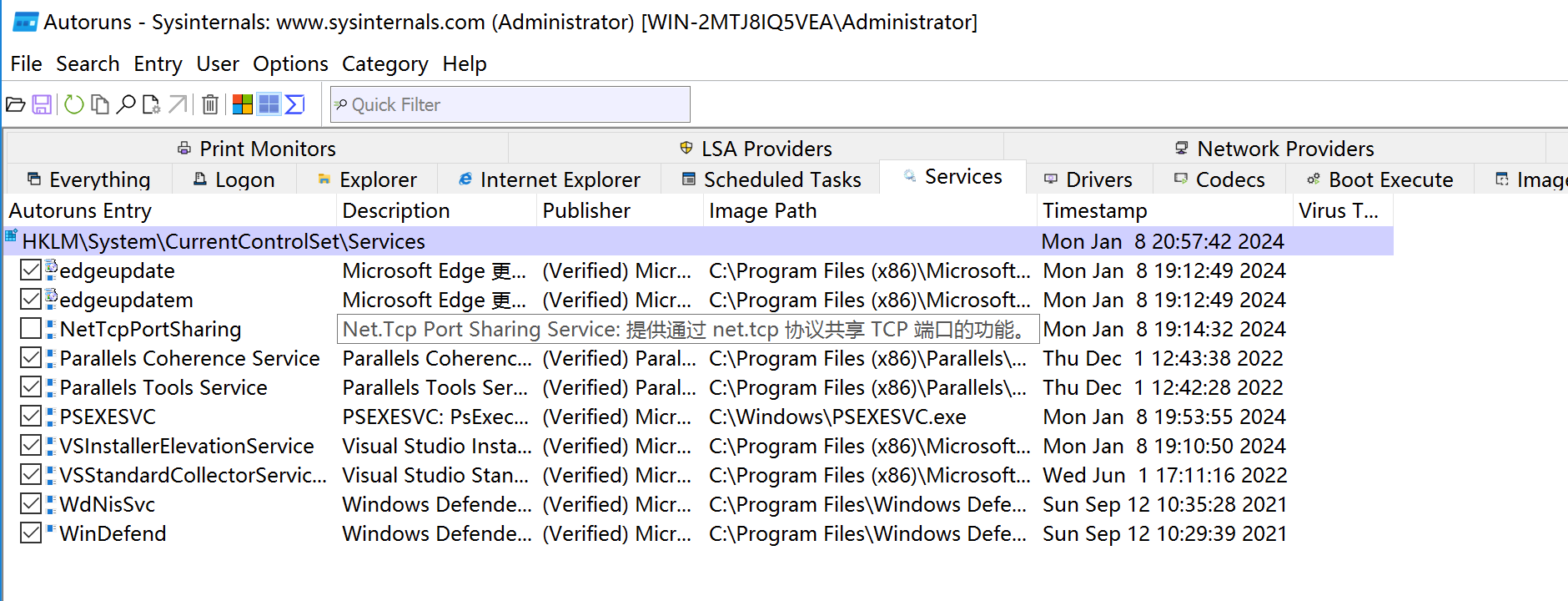Image resolution: width=1568 pixels, height=601 pixels.
Task: Click the file properties gear icon
Action: (152, 104)
